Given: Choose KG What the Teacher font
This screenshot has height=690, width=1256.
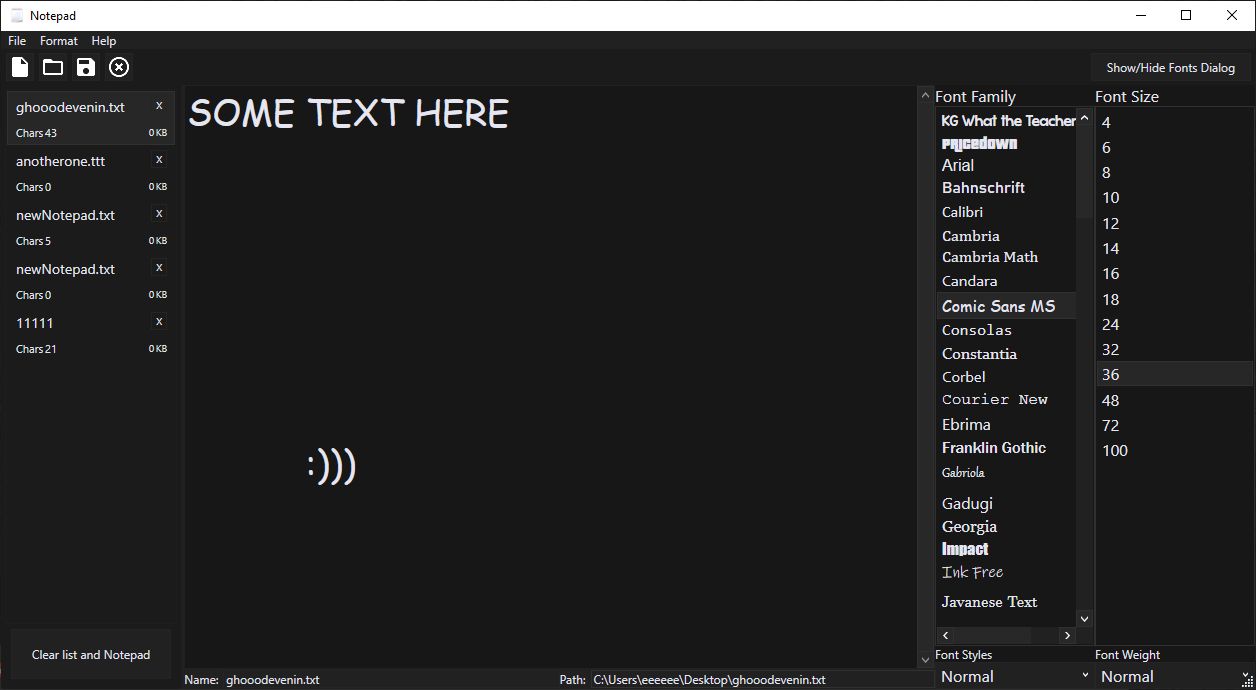Looking at the screenshot, I should click(1006, 120).
